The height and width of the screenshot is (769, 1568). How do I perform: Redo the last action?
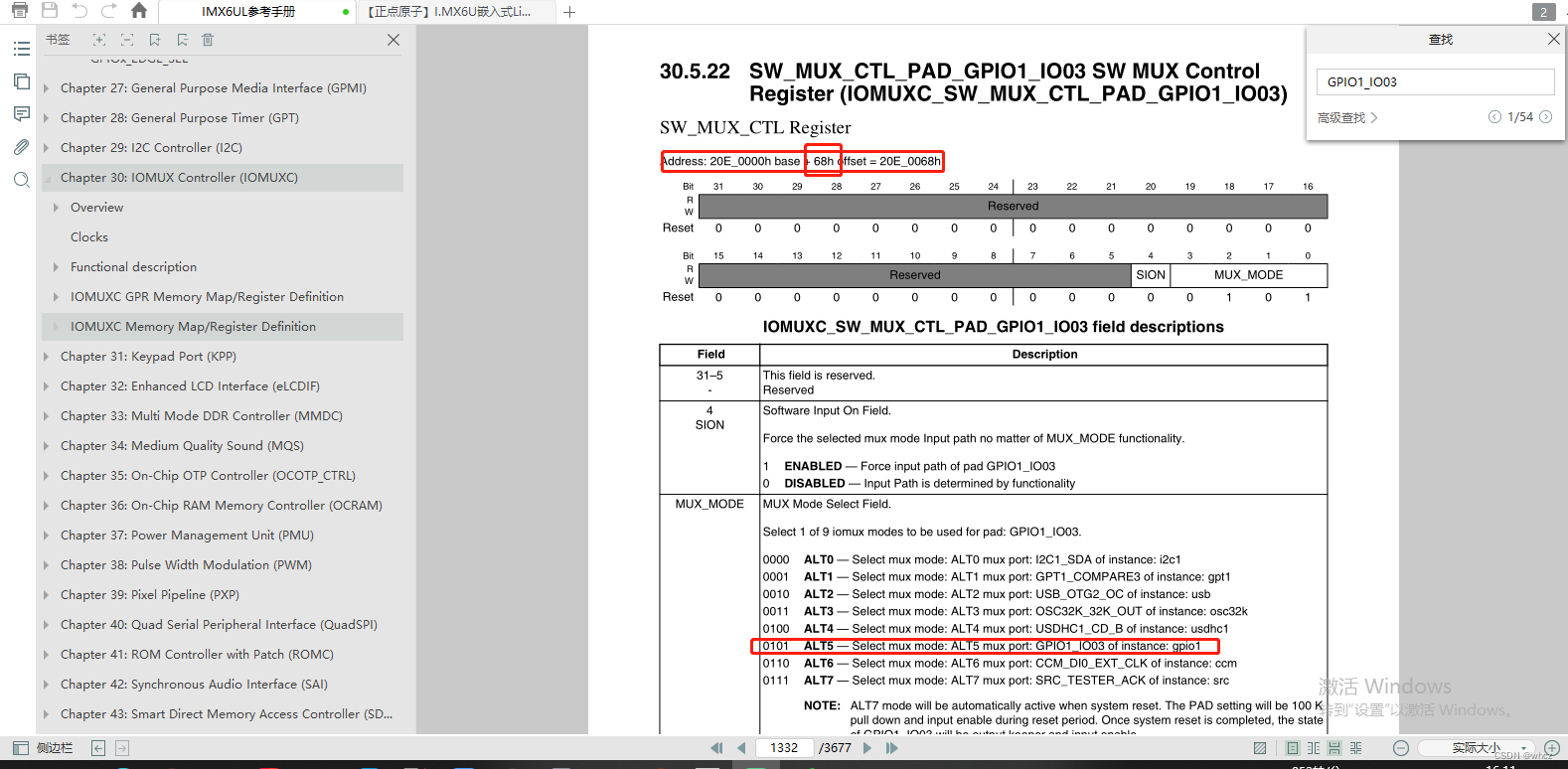click(x=109, y=11)
